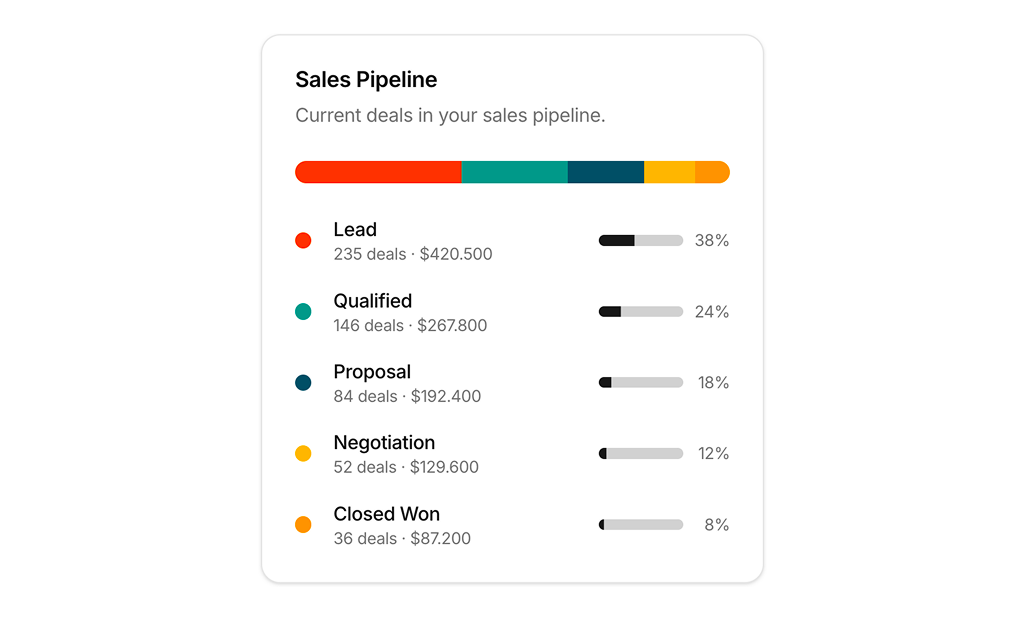Click the Lead 38% progress bar
The width and height of the screenshot is (1024, 620).
point(641,241)
